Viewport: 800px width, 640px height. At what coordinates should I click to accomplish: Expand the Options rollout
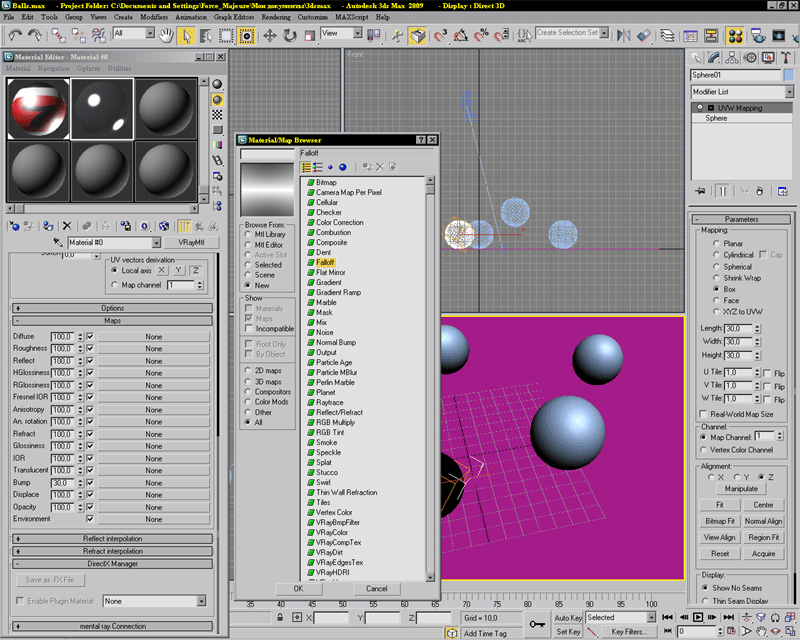point(112,308)
